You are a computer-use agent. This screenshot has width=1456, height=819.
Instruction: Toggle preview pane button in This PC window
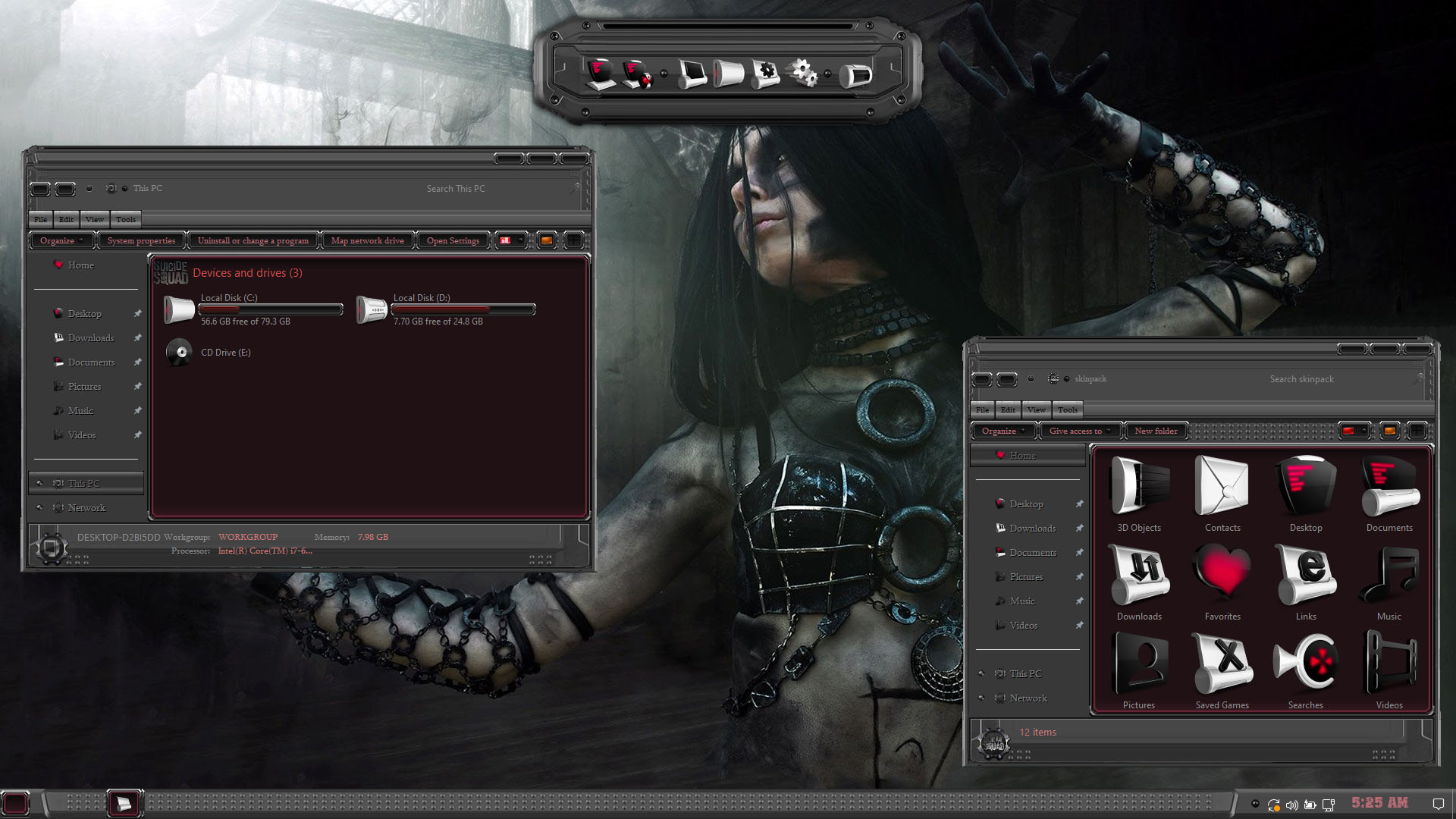546,240
